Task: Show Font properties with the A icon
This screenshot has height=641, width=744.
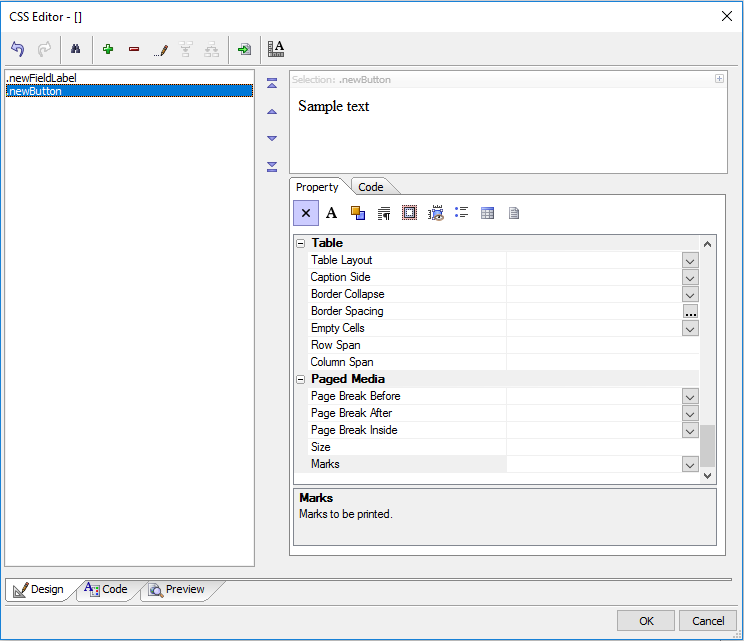Action: tap(332, 213)
